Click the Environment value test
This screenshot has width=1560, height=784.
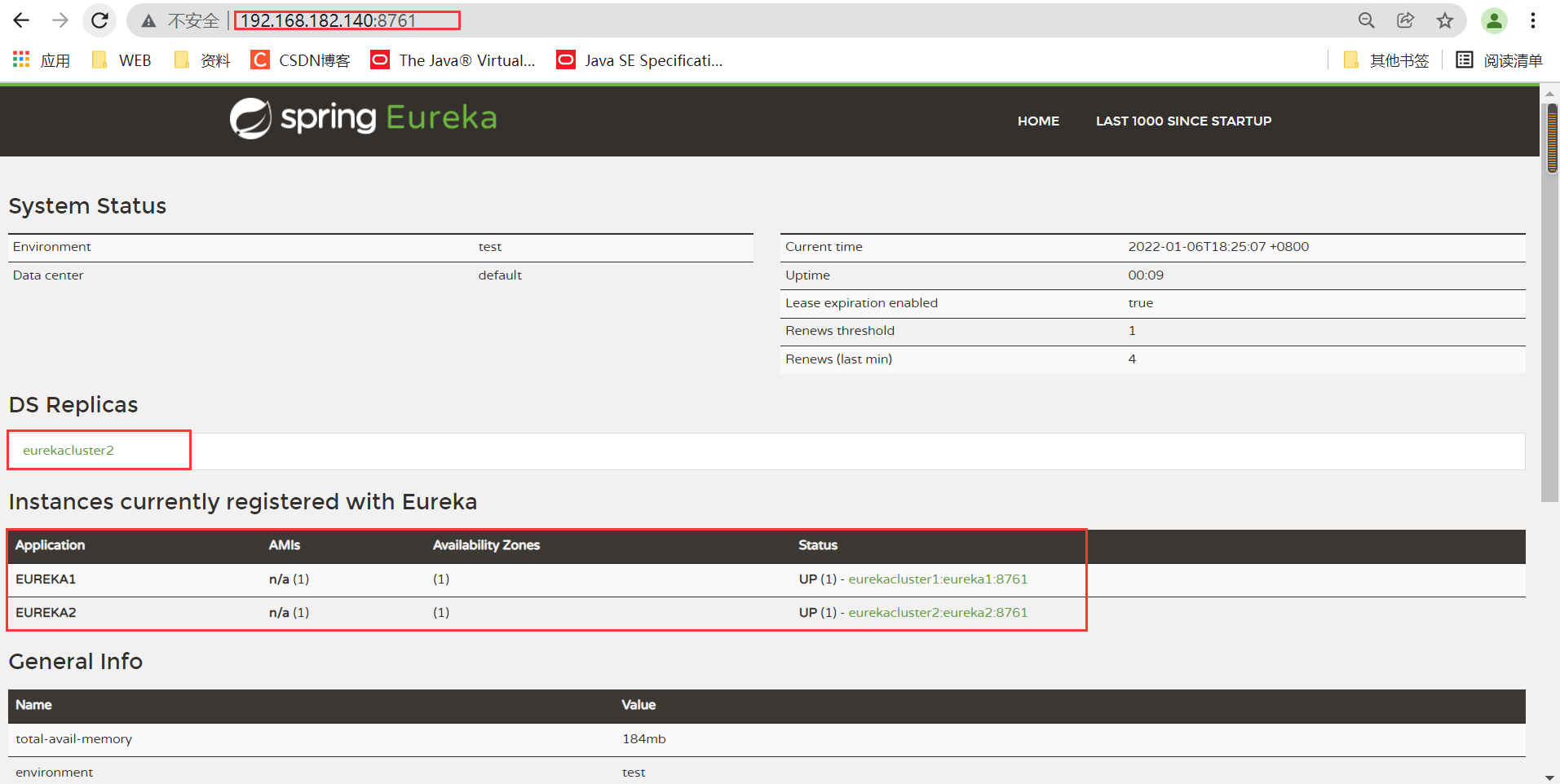[490, 247]
